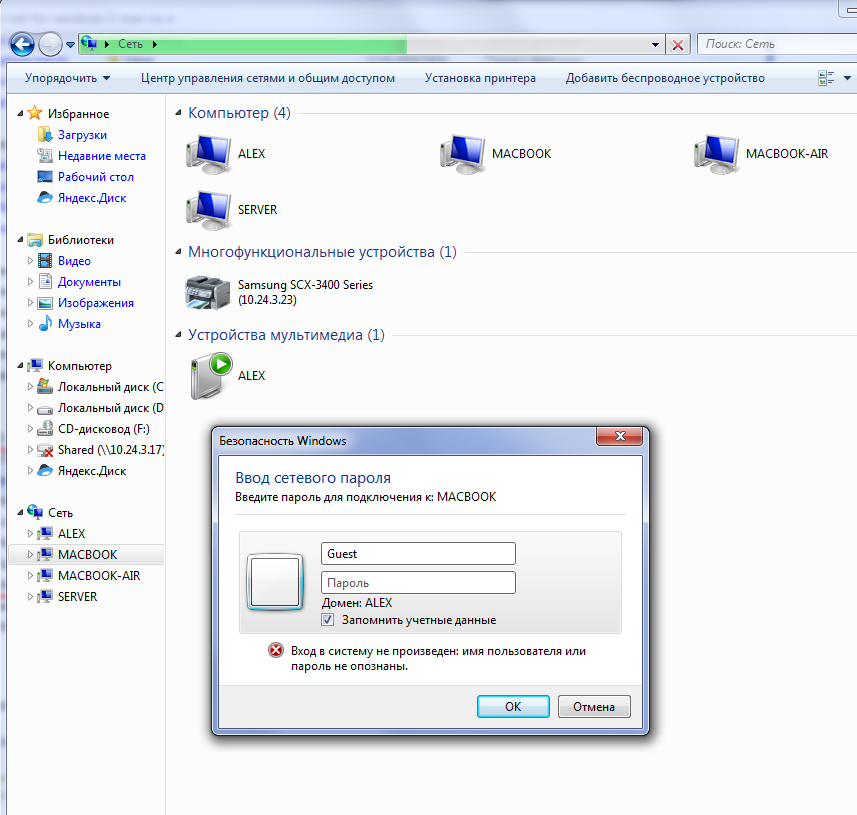Click Установка принтера in the toolbar

pos(480,78)
